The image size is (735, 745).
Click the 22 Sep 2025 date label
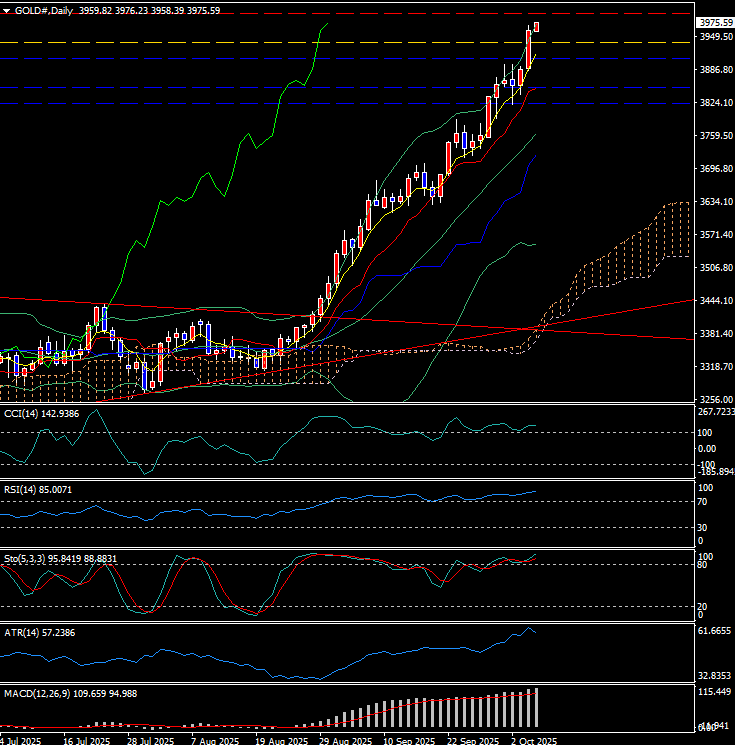pos(473,741)
